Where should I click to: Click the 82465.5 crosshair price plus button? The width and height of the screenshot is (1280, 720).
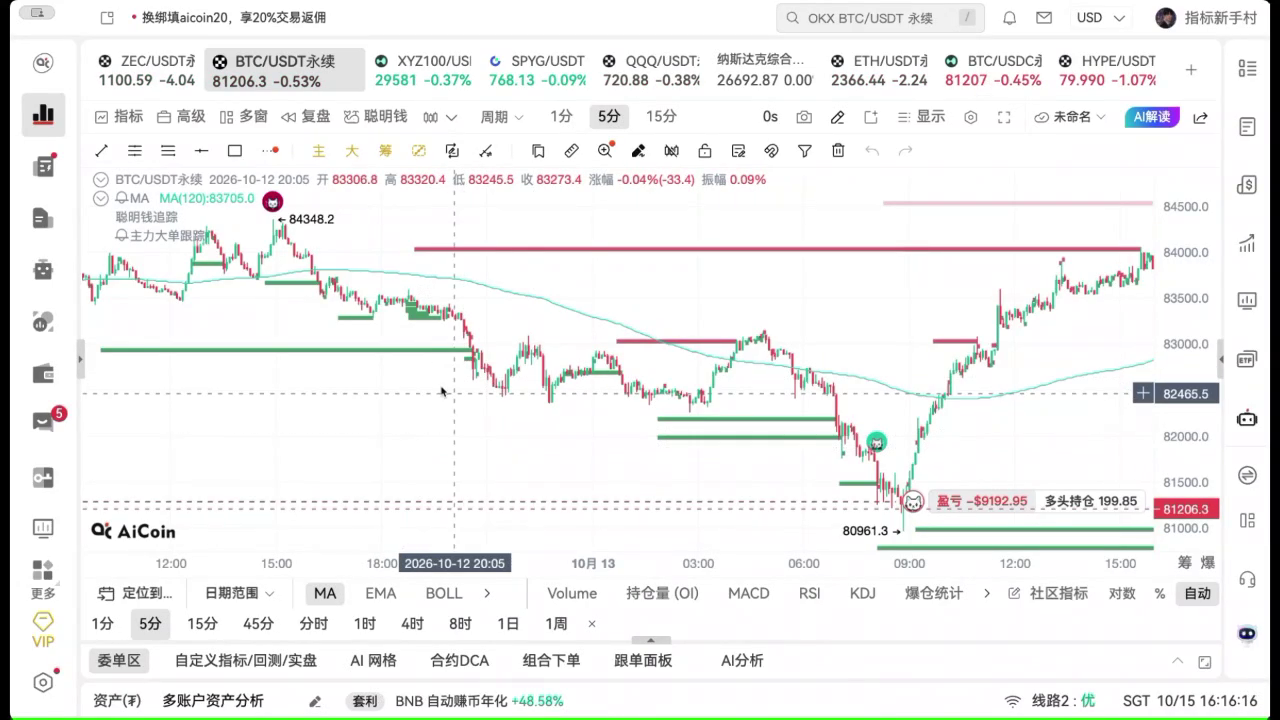[x=1143, y=394]
